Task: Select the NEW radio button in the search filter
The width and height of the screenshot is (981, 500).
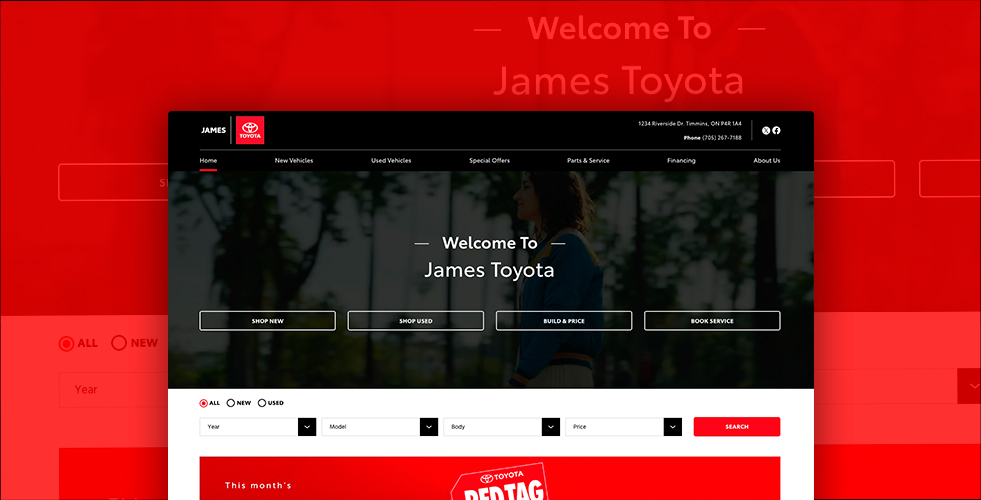Action: point(230,403)
